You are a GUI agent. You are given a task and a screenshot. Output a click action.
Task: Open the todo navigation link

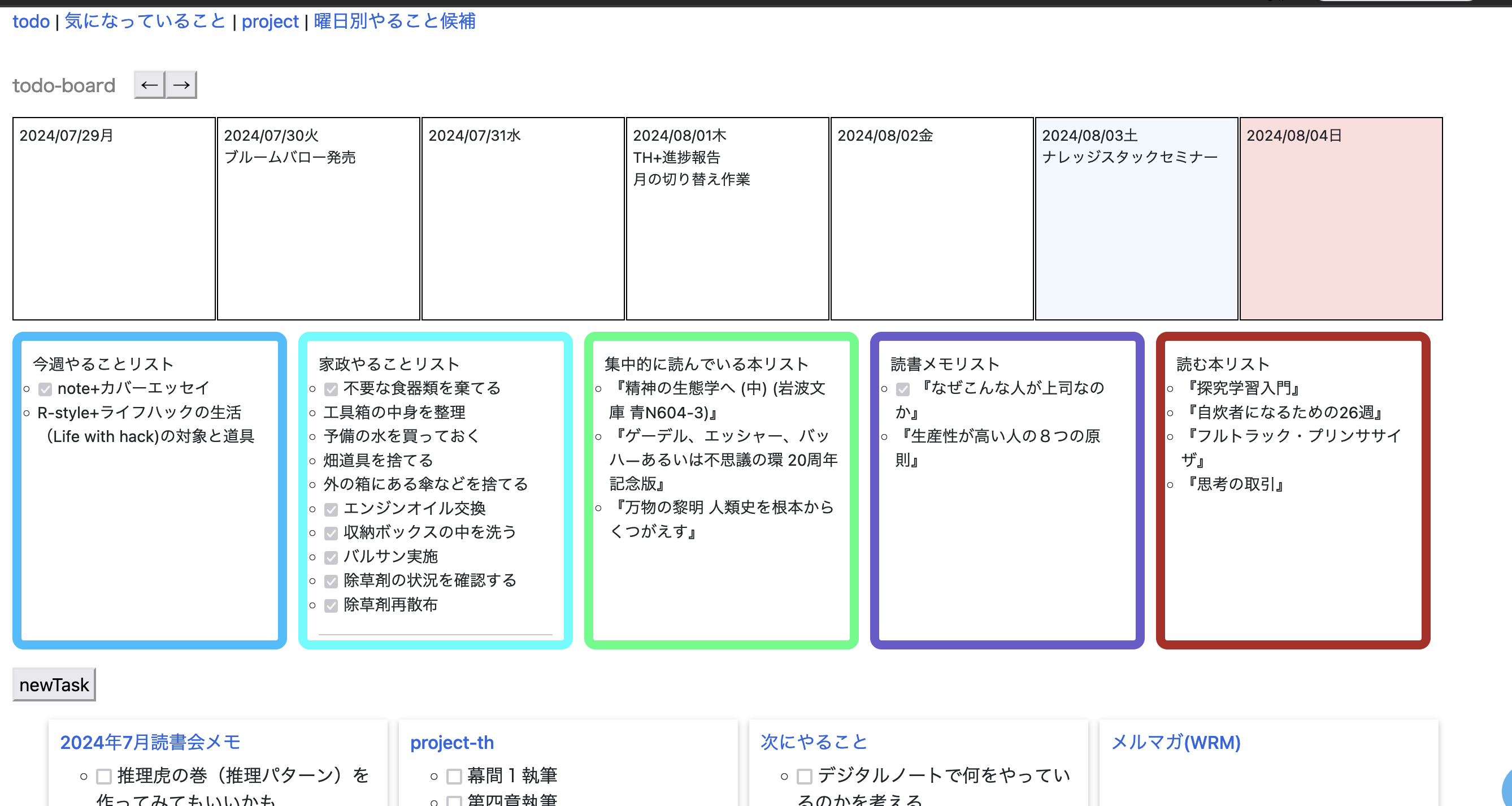tap(31, 21)
